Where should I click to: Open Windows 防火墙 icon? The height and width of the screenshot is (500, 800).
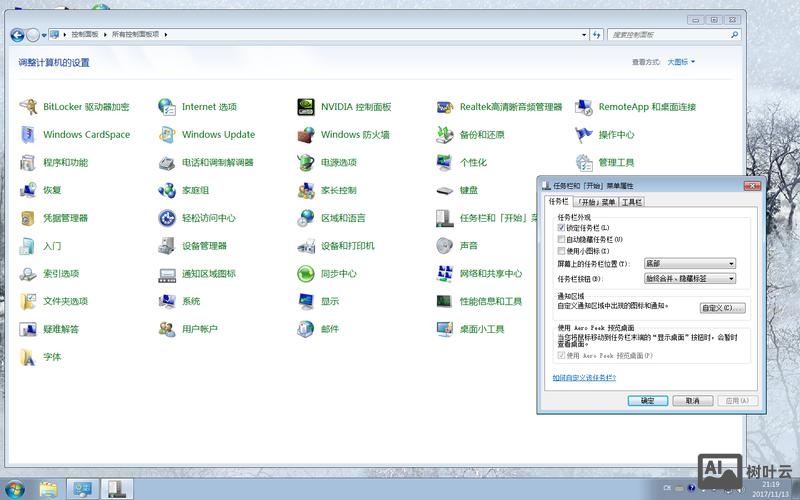coord(306,135)
